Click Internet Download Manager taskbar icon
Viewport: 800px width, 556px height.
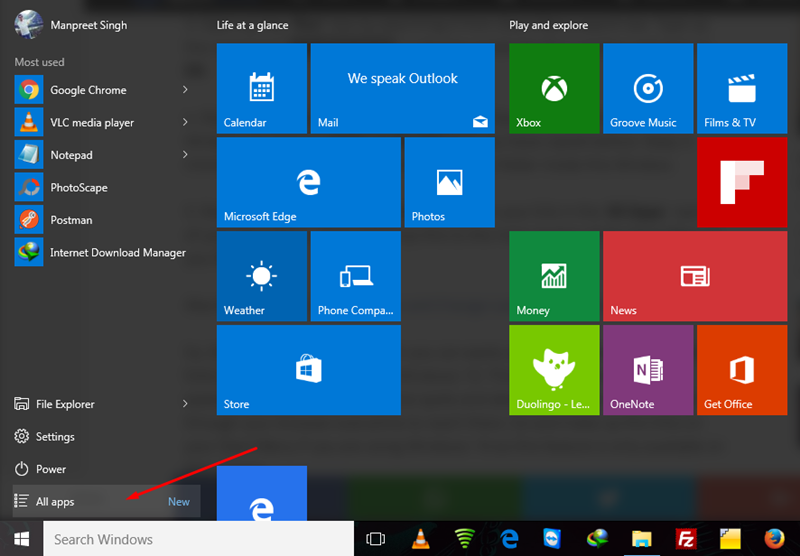(x=597, y=539)
